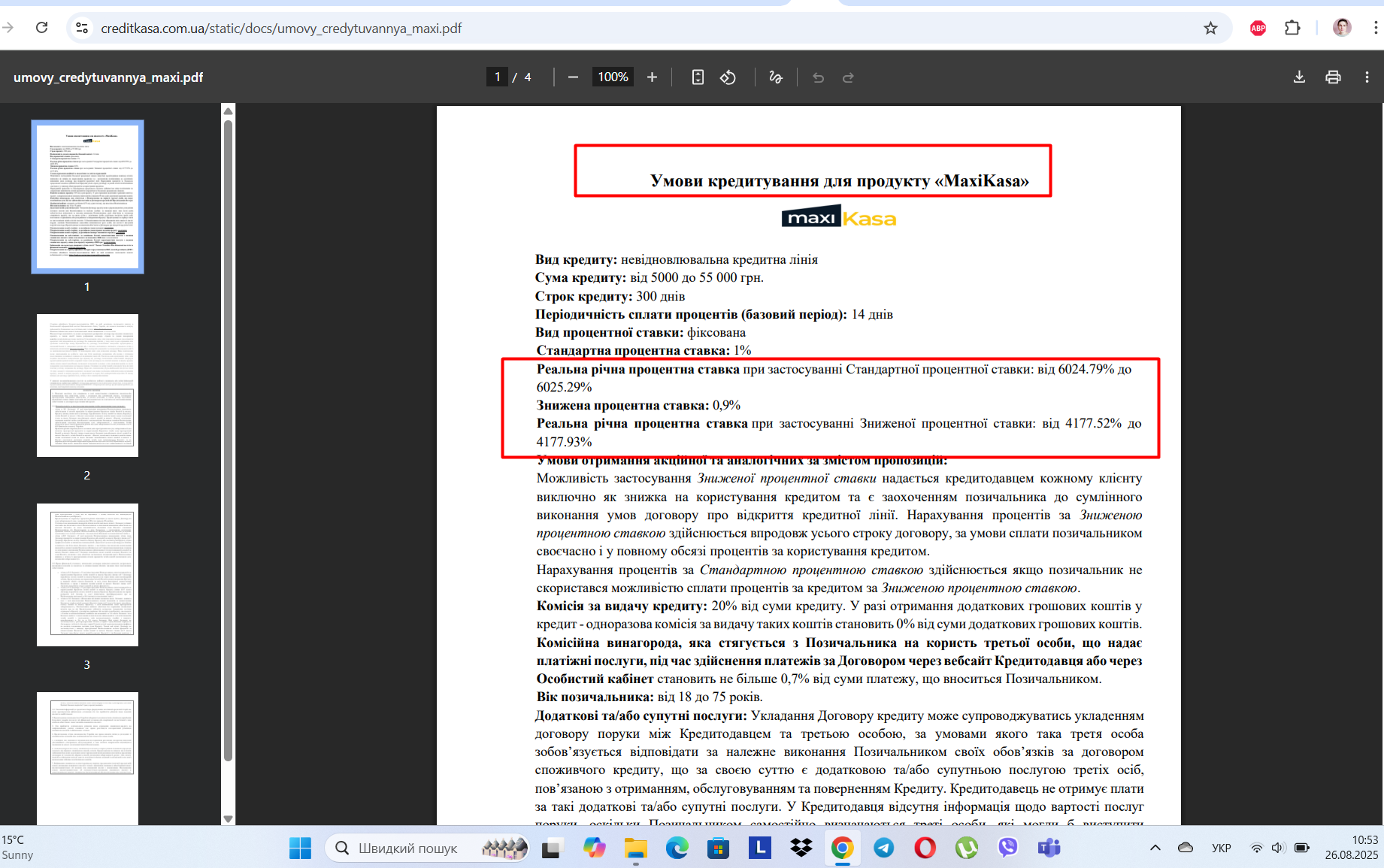Open Microsoft Teams from the taskbar
The width and height of the screenshot is (1384, 868).
coord(1049,848)
